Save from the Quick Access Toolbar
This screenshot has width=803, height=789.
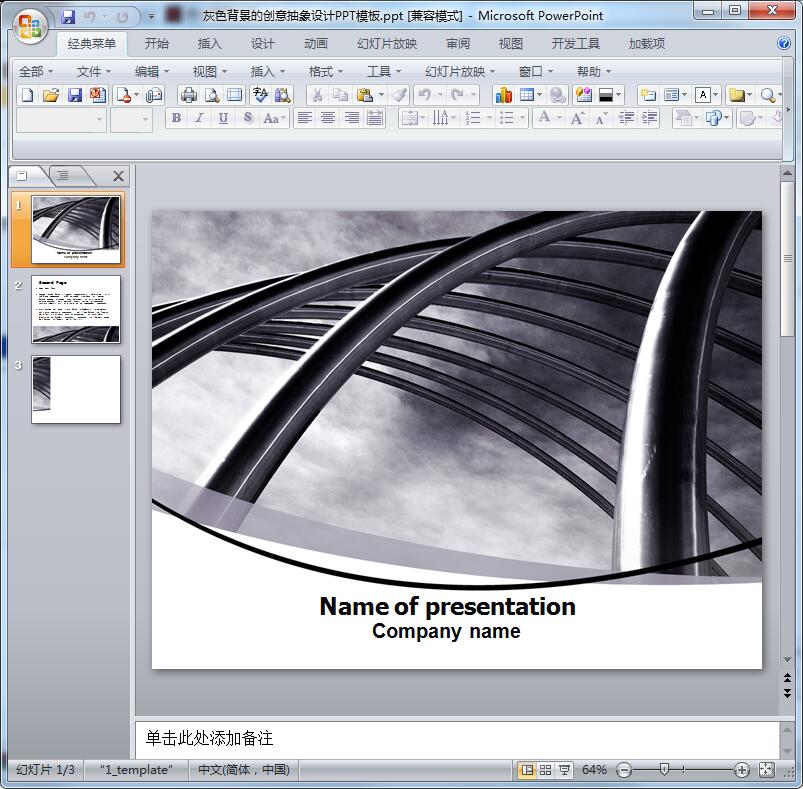[68, 17]
